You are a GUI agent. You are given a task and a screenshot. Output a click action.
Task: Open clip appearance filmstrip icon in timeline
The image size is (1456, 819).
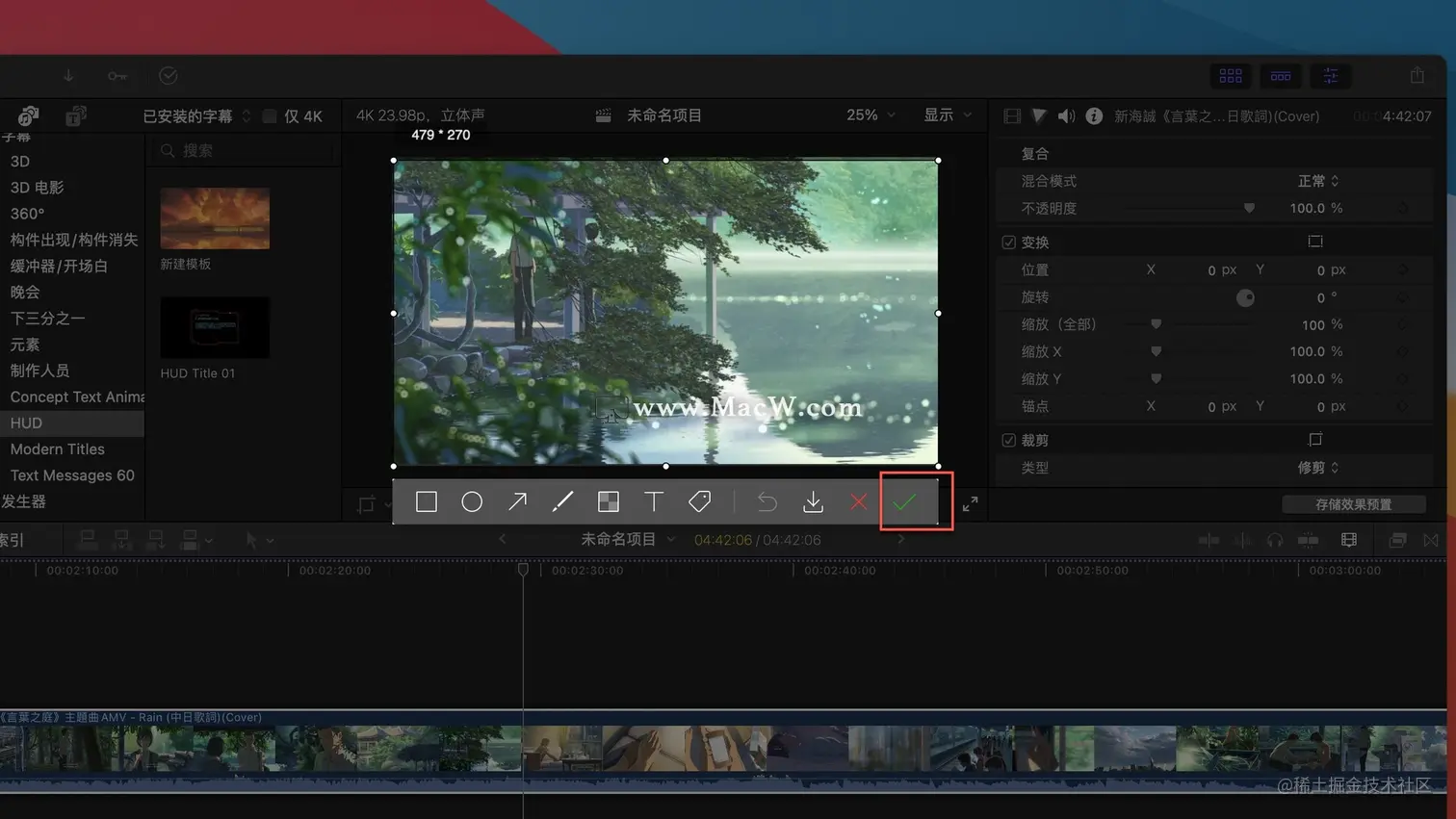tap(1349, 541)
